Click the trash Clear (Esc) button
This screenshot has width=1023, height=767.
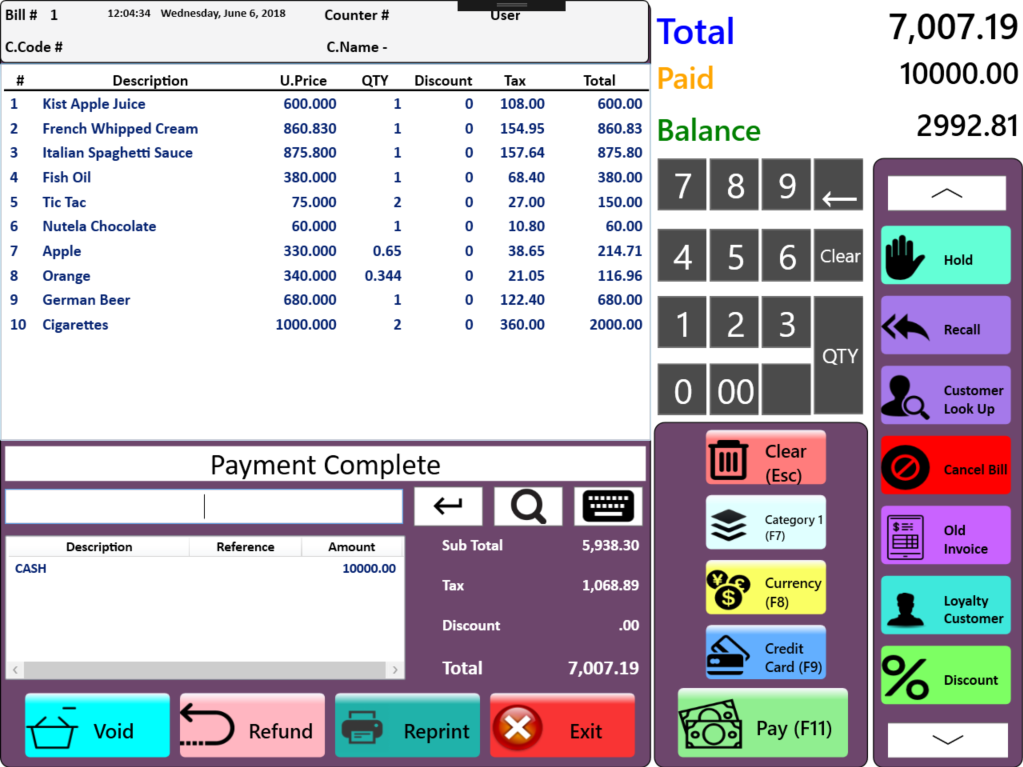point(765,458)
